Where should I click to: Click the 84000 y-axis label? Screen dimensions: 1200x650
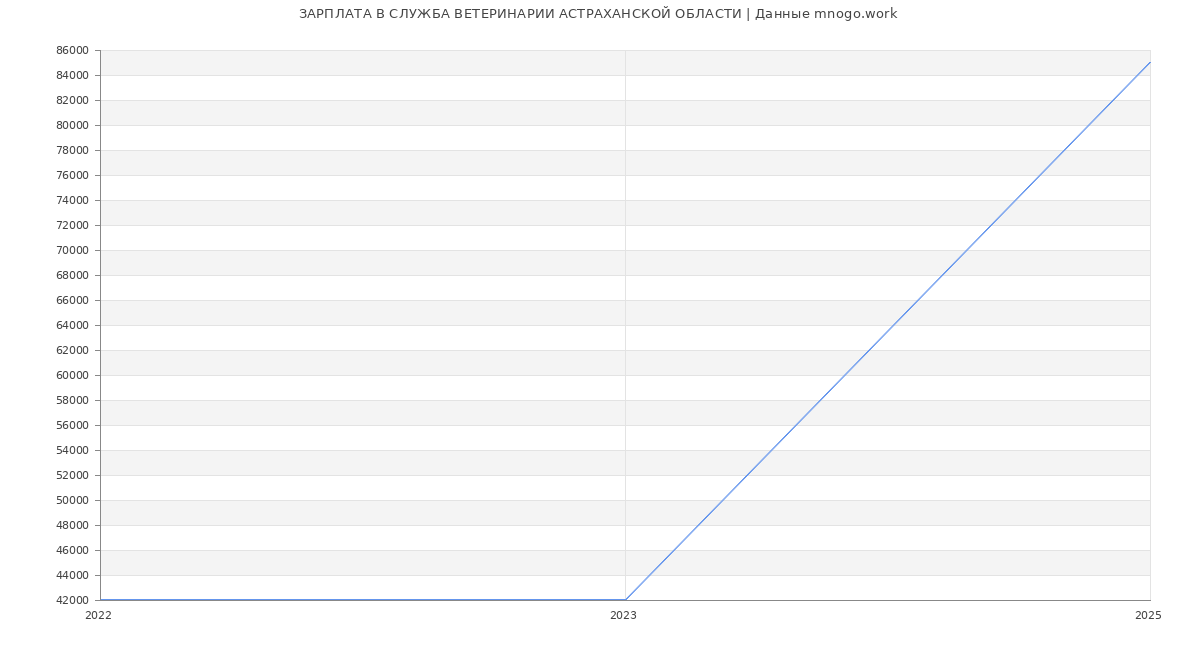[73, 76]
